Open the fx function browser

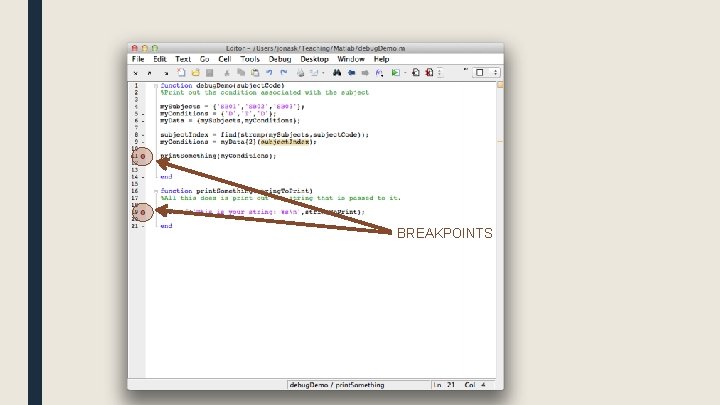[x=379, y=73]
